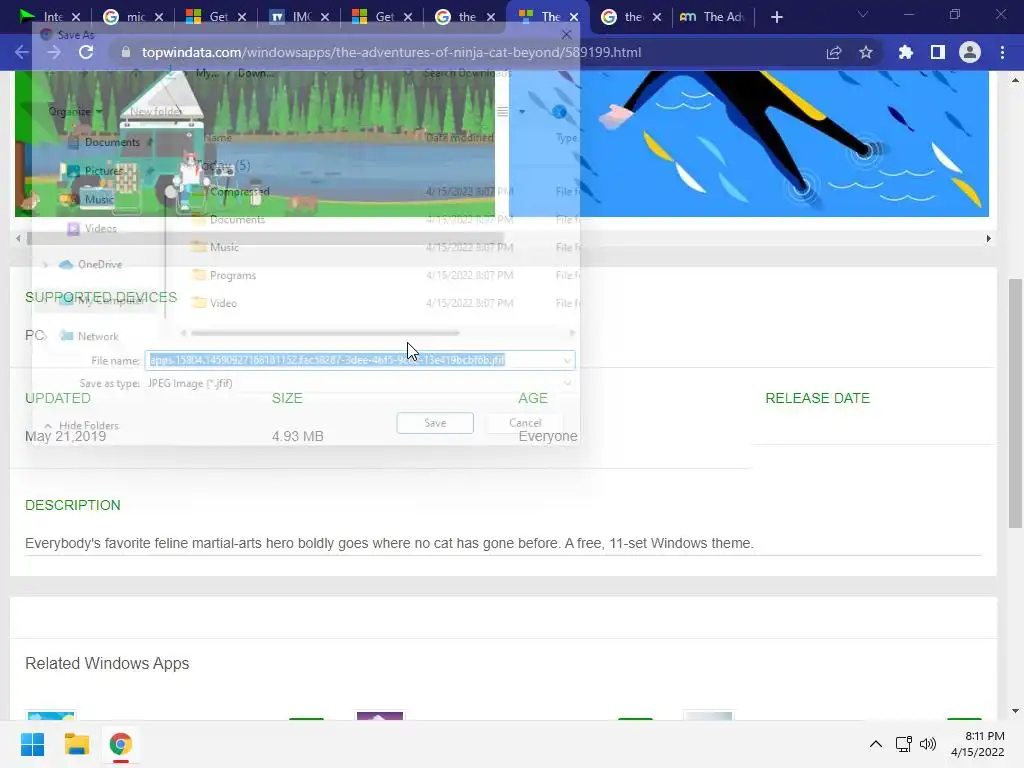Screen dimensions: 1024x768
Task: View site information via the lock icon
Action: pyautogui.click(x=126, y=52)
